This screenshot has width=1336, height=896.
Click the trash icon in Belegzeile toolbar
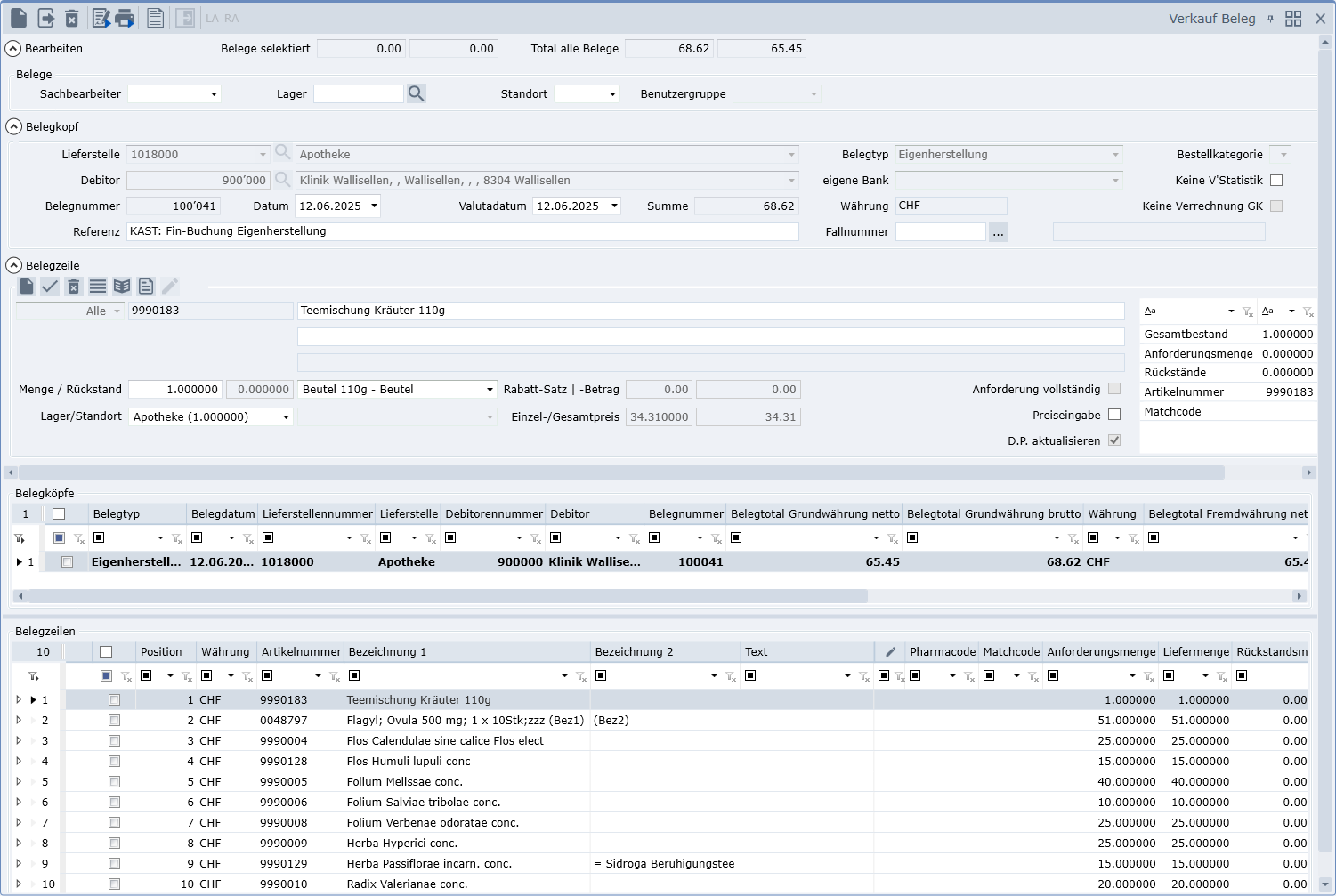74,286
